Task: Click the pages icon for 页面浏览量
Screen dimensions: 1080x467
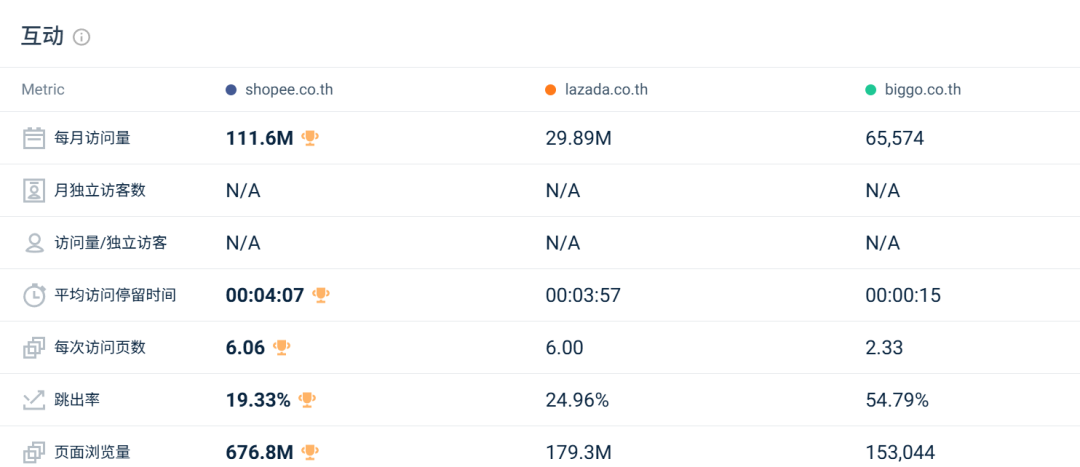Action: click(x=34, y=453)
